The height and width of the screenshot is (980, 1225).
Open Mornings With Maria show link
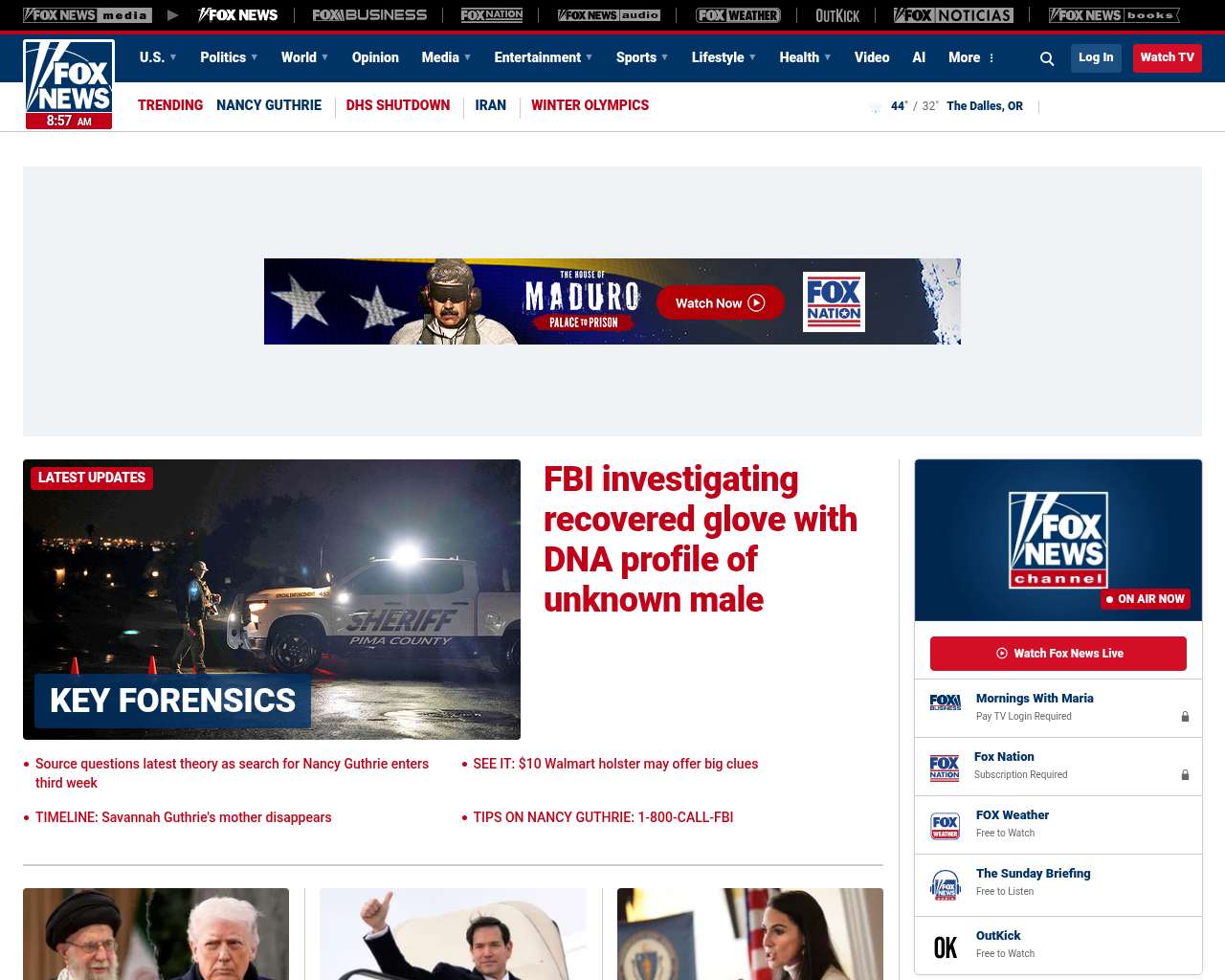tap(1035, 699)
